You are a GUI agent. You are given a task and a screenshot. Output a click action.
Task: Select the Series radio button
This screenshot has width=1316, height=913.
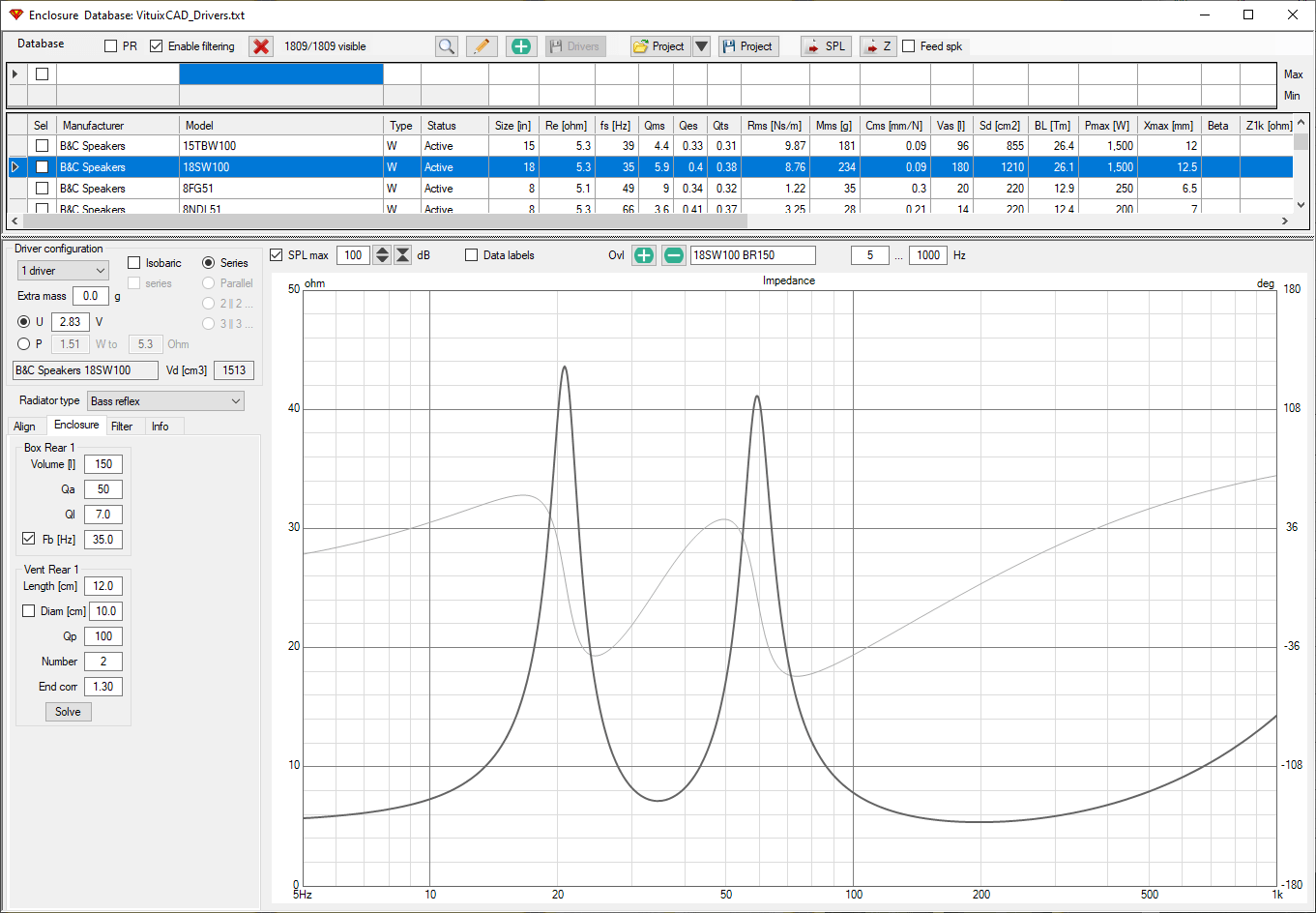[x=209, y=263]
